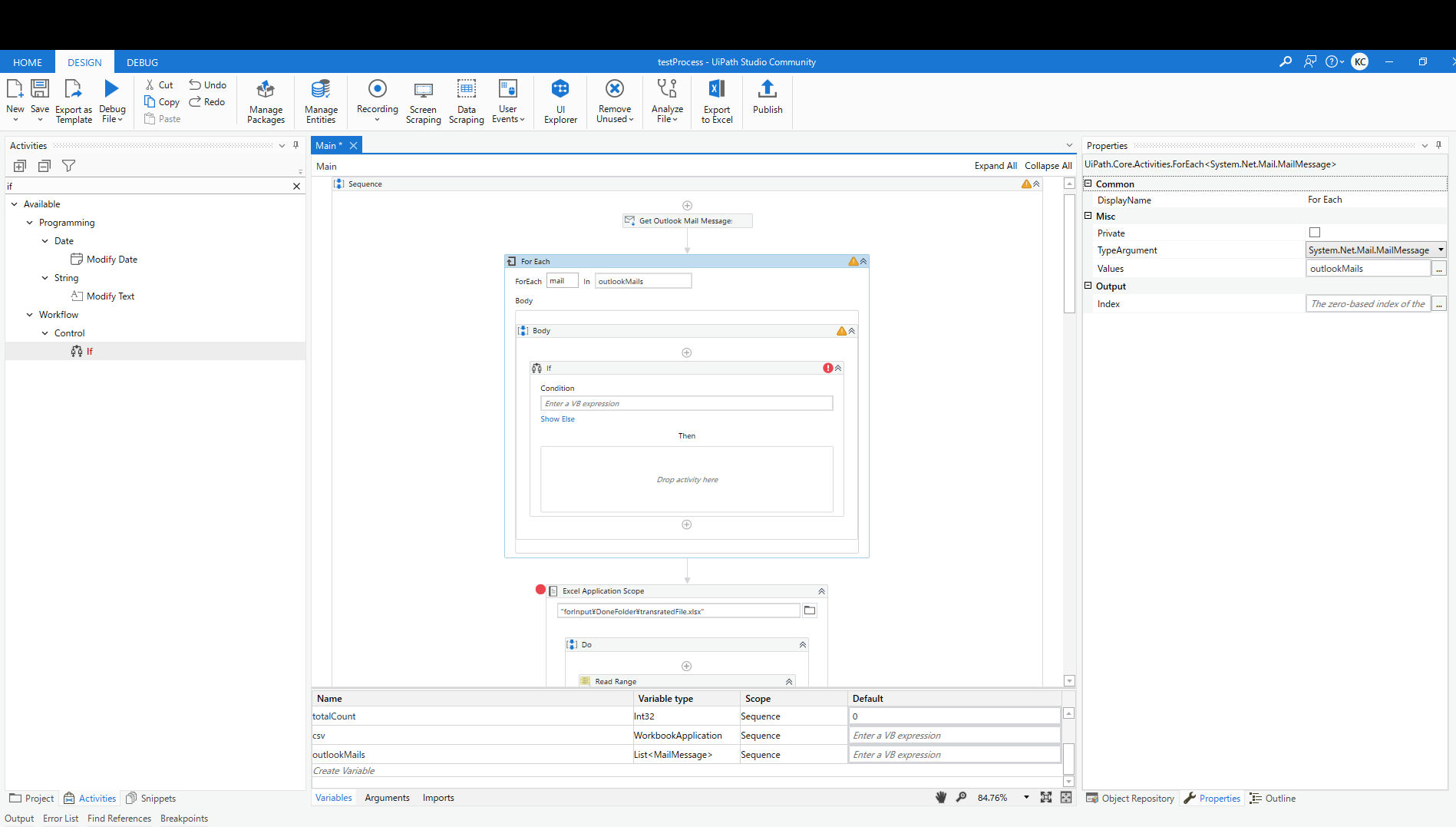Click the If Condition expression field

coord(687,403)
